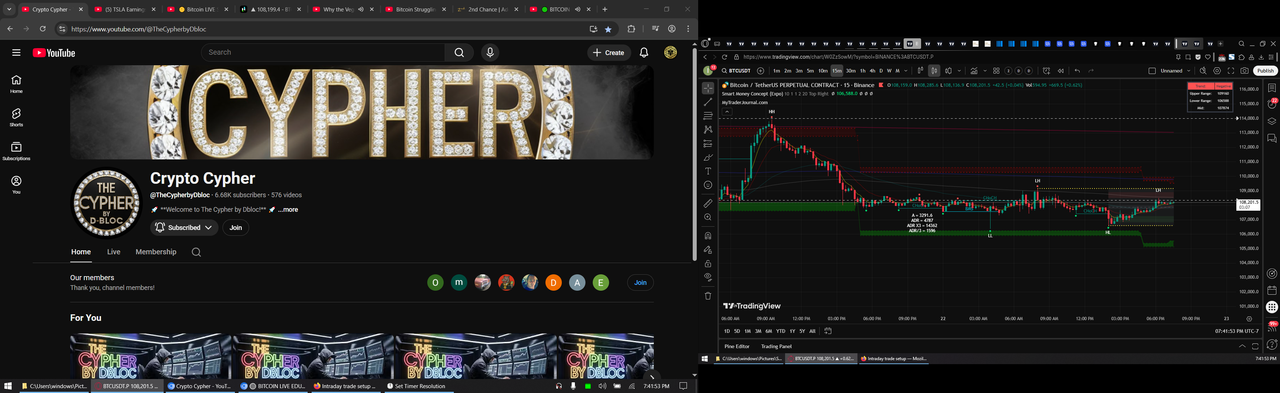Toggle magnet mode on TradingView
This screenshot has width=1280, height=393.
point(708,235)
